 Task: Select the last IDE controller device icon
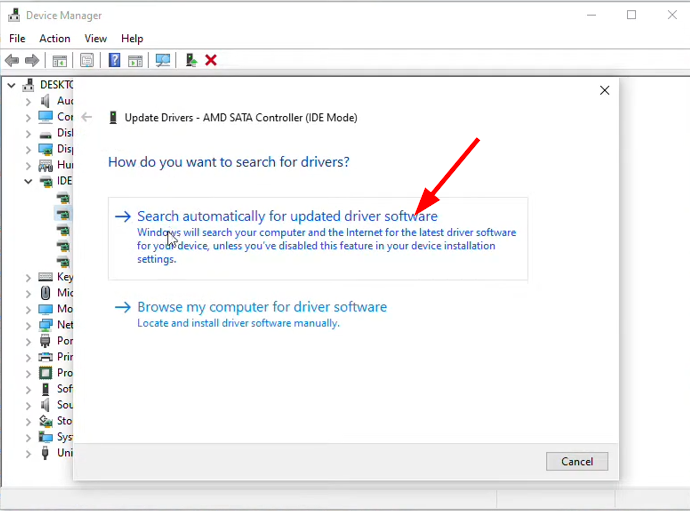63,262
